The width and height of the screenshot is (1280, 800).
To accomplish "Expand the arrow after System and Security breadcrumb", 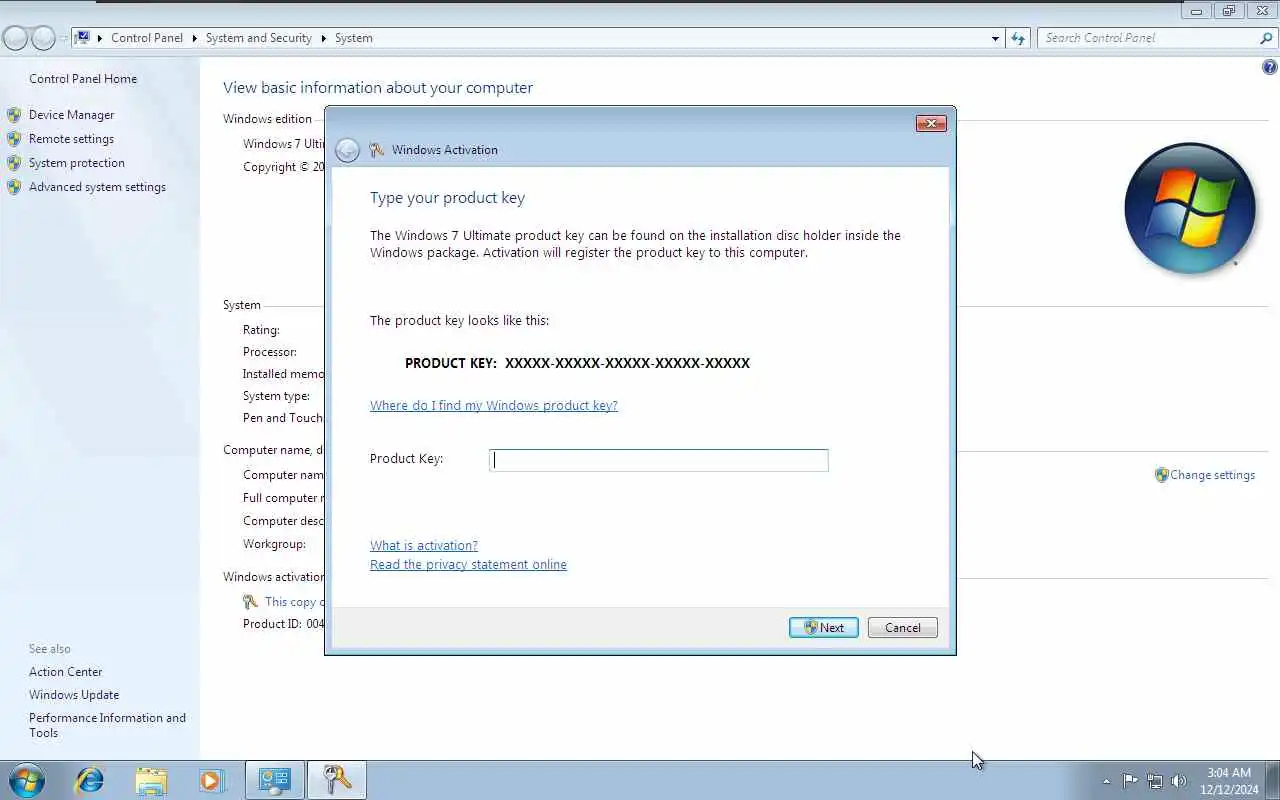I will click(x=323, y=38).
